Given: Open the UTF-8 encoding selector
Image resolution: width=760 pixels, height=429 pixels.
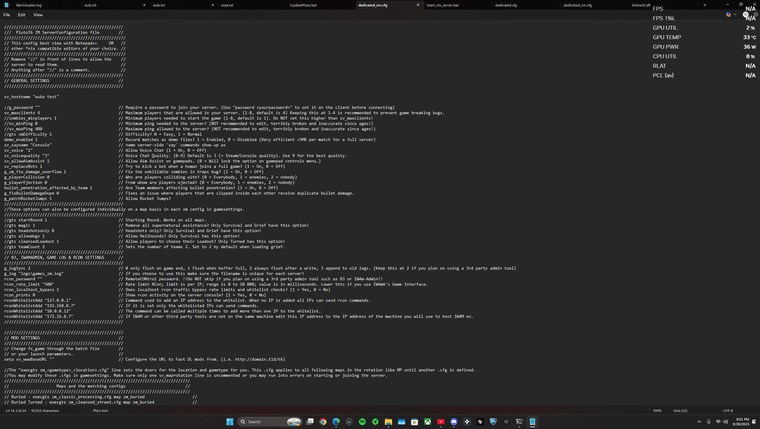Looking at the screenshot, I should (x=728, y=410).
